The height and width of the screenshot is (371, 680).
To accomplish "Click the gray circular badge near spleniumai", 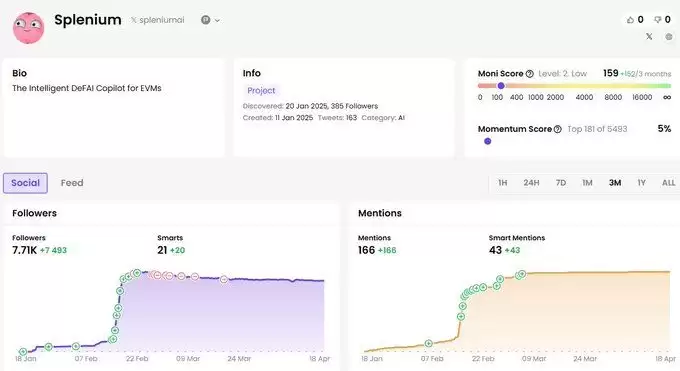I will coord(206,20).
